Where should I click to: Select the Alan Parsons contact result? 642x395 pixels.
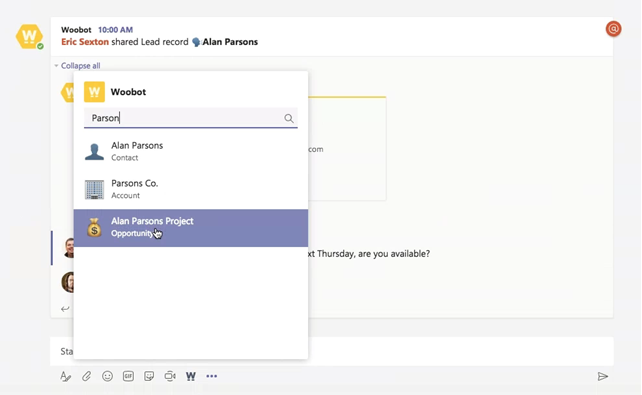(x=191, y=151)
